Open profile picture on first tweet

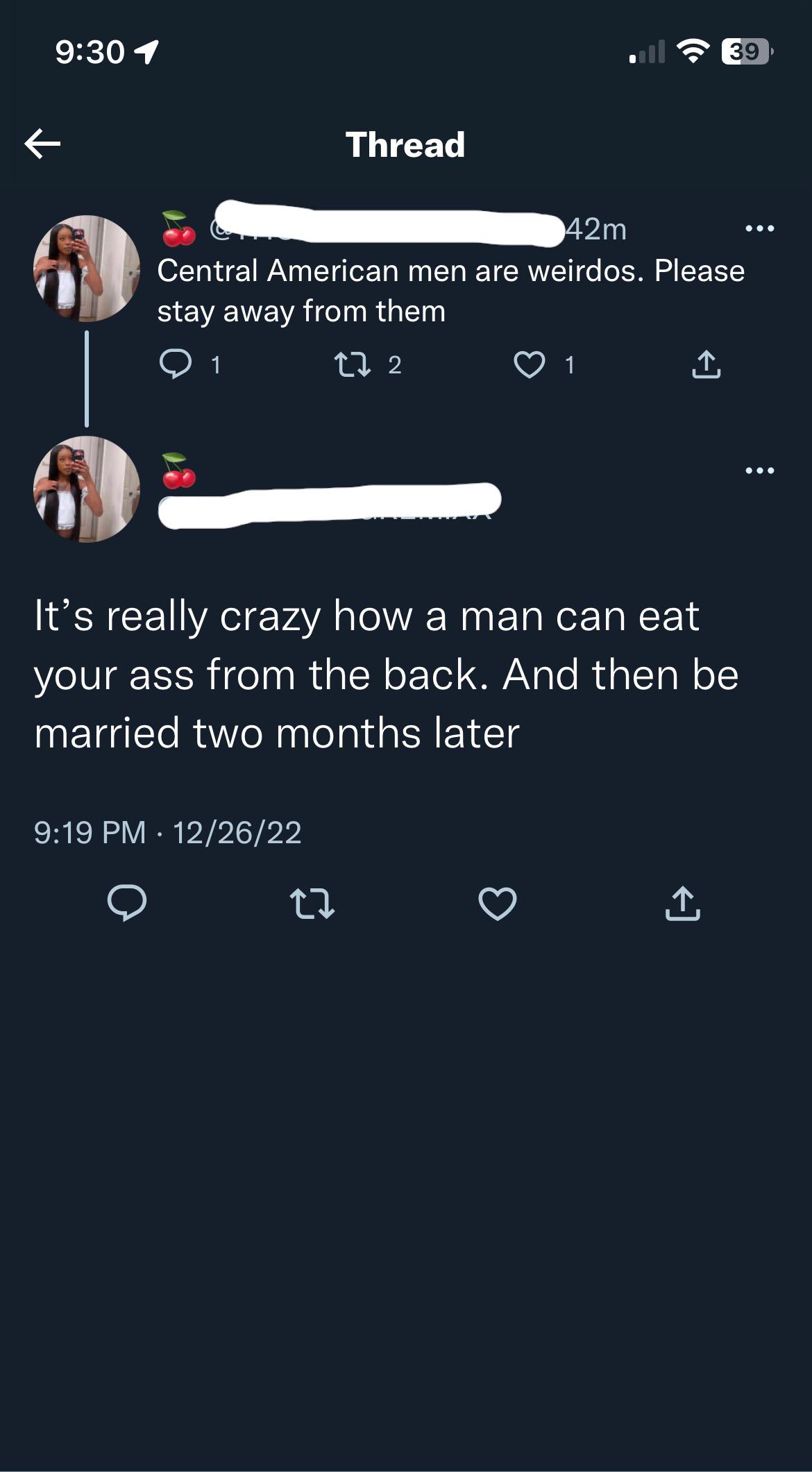(87, 269)
